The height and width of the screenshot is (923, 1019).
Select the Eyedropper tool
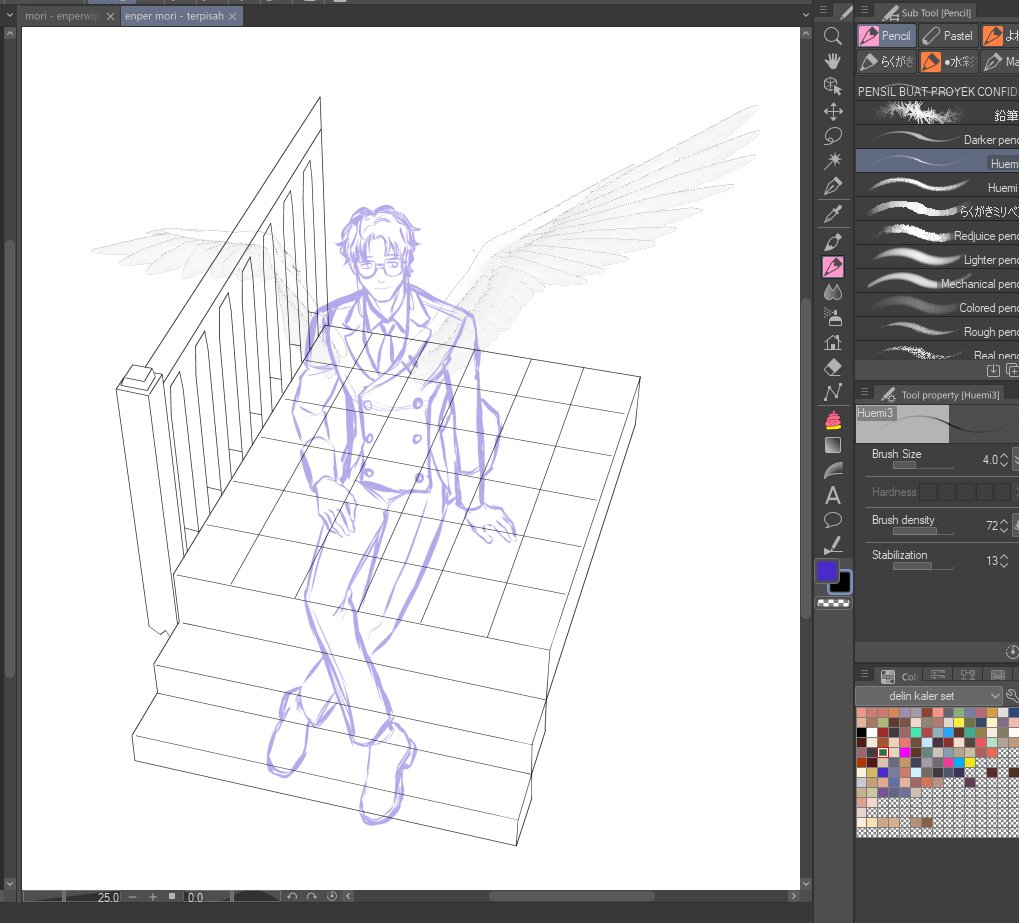pyautogui.click(x=832, y=214)
